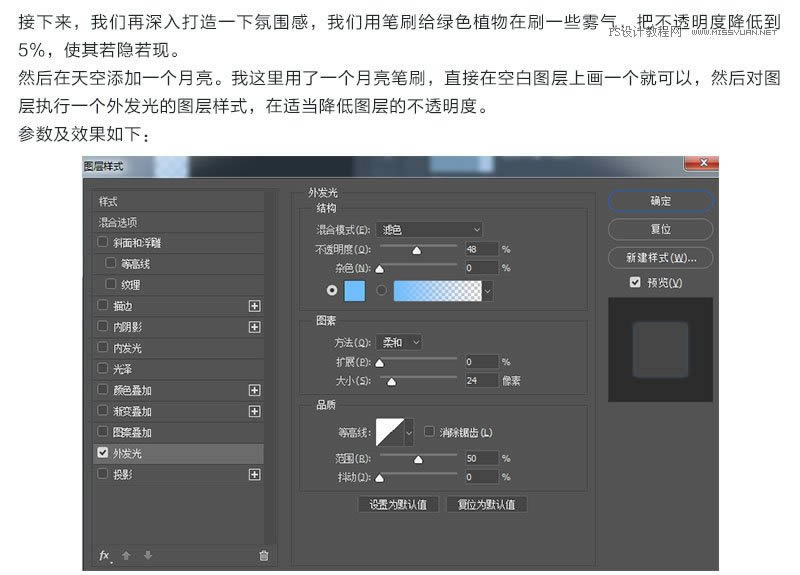
Task: Open the 方法 technique dropdown
Action: tap(401, 342)
